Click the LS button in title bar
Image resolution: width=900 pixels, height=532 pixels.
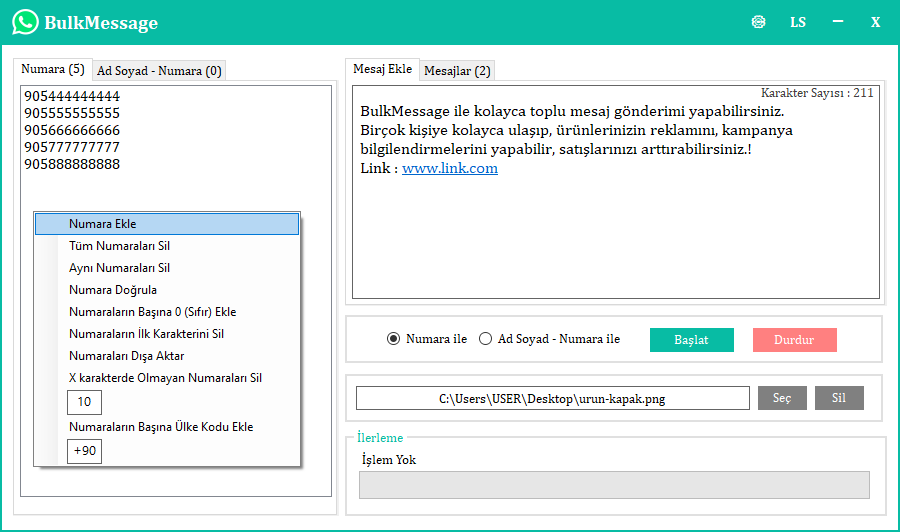[798, 22]
